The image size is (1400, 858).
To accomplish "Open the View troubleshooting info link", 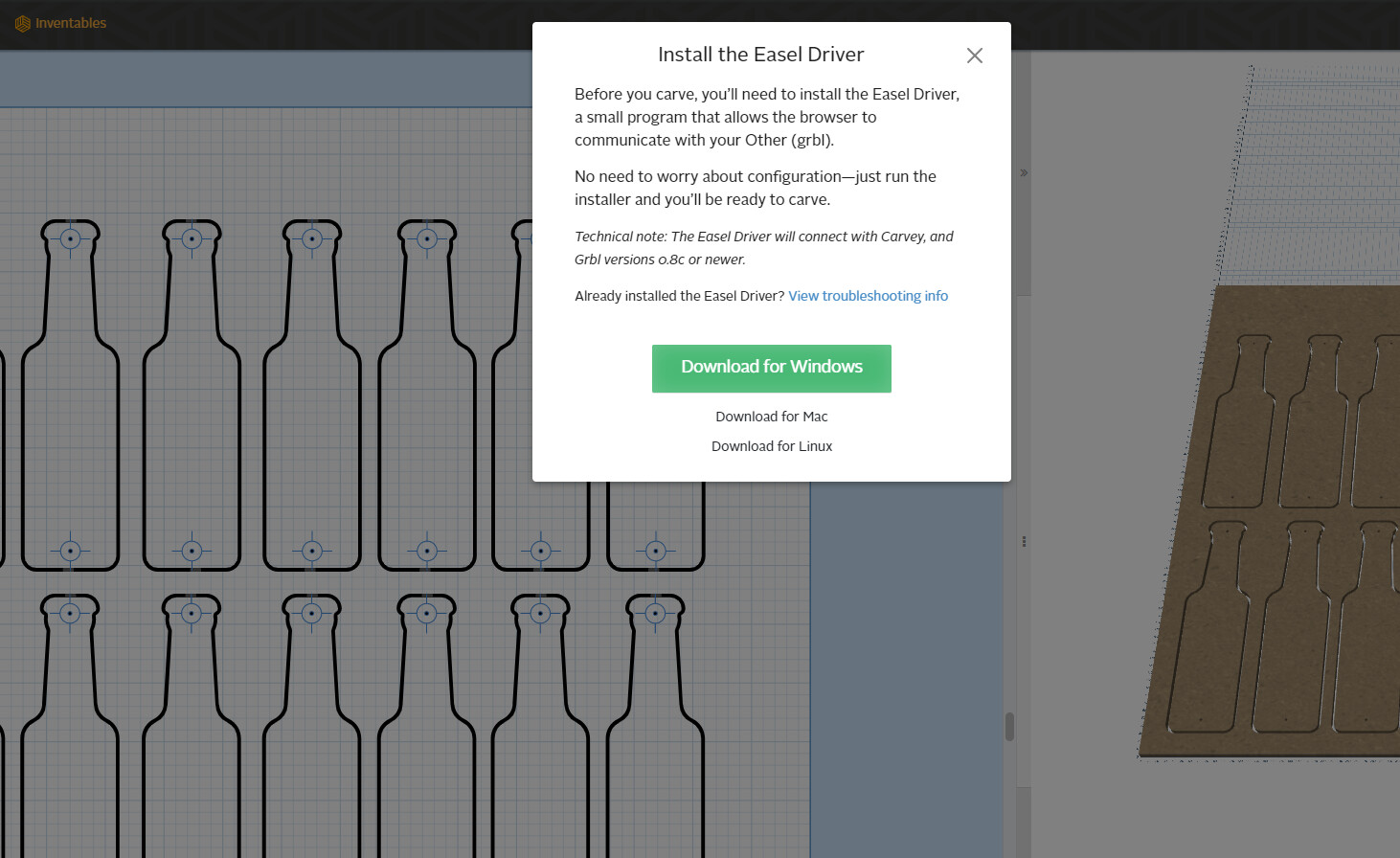I will click(868, 296).
